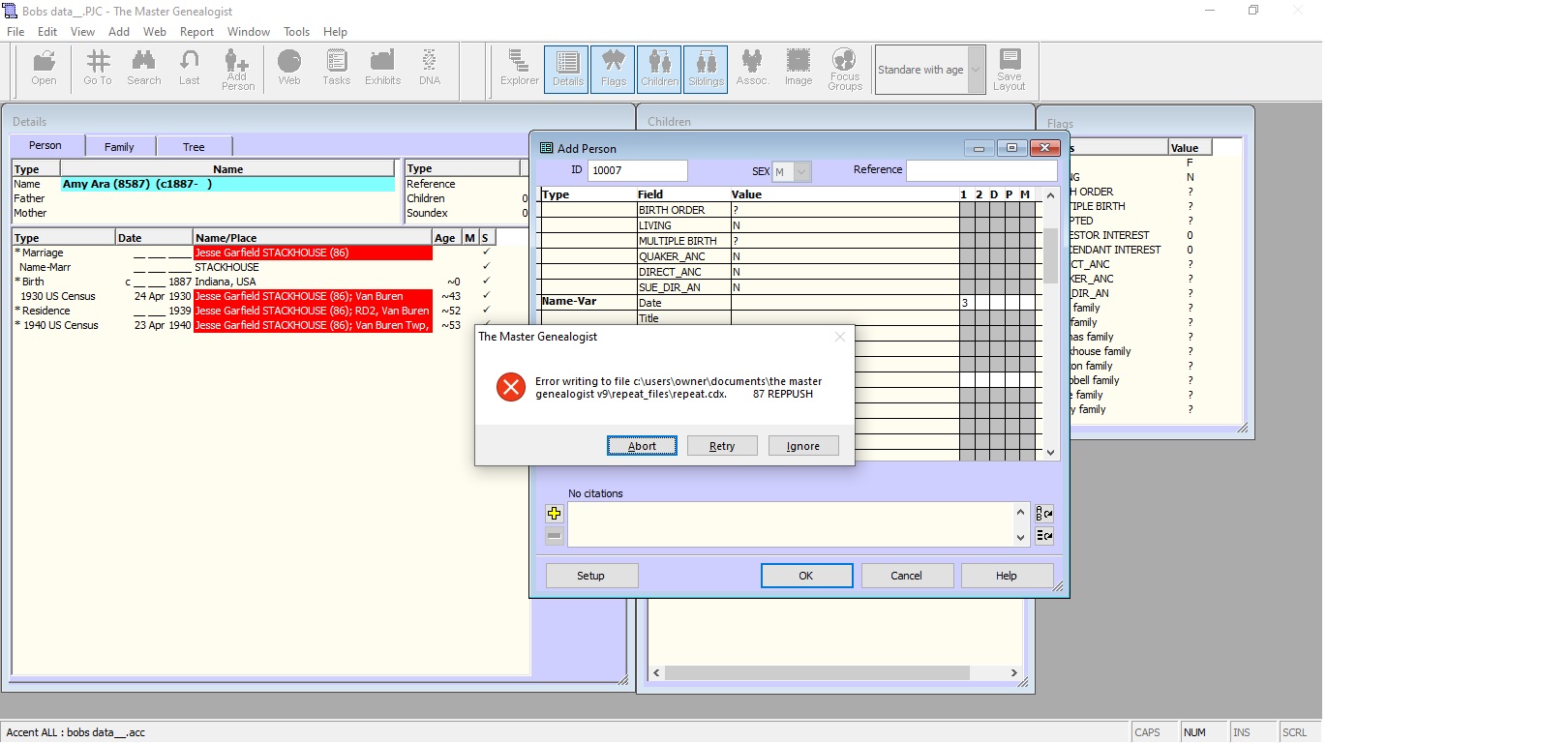Click the Last person toolbar icon
Viewport: 1568px width, 743px height.
pyautogui.click(x=190, y=69)
